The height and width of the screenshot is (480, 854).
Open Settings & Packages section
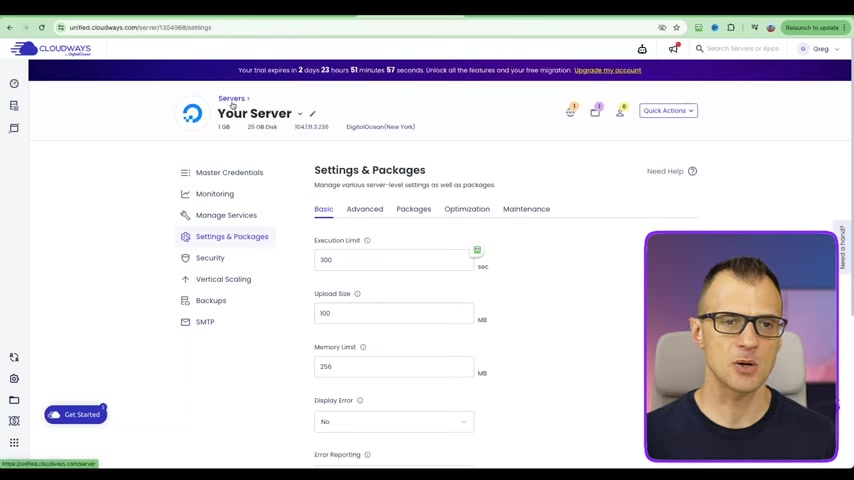click(225, 236)
